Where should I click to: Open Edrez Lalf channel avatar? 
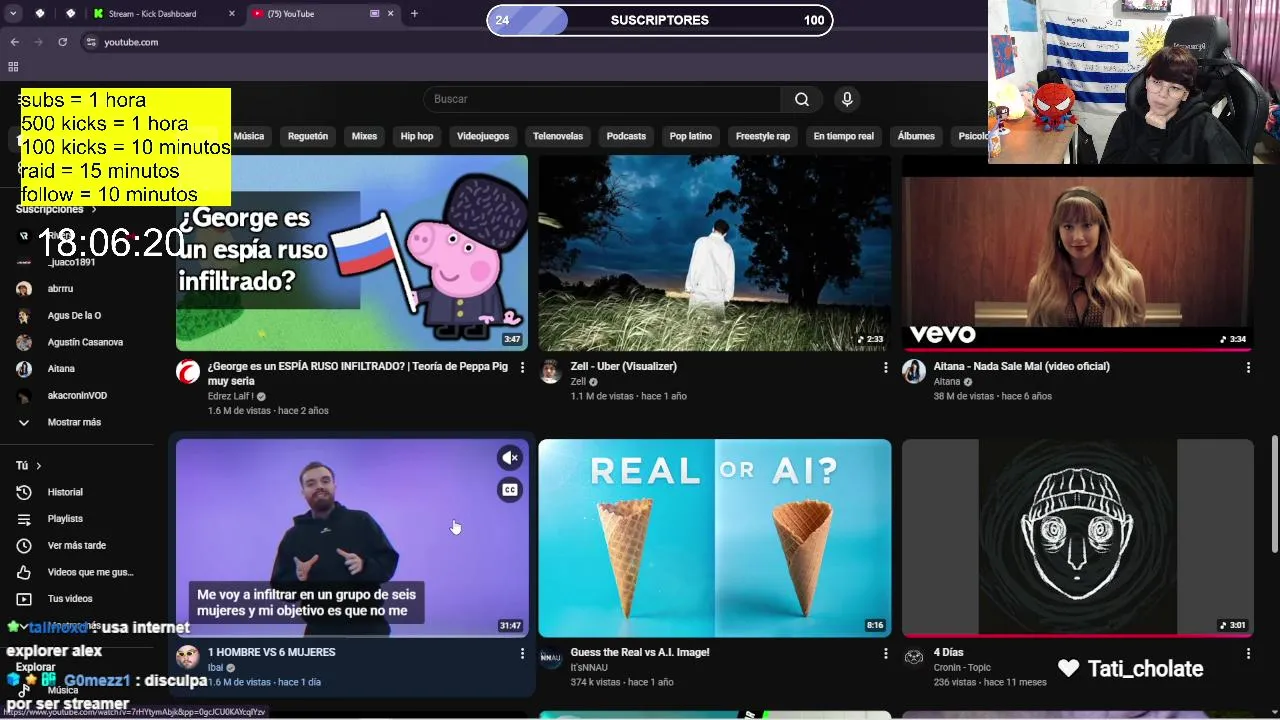(187, 373)
